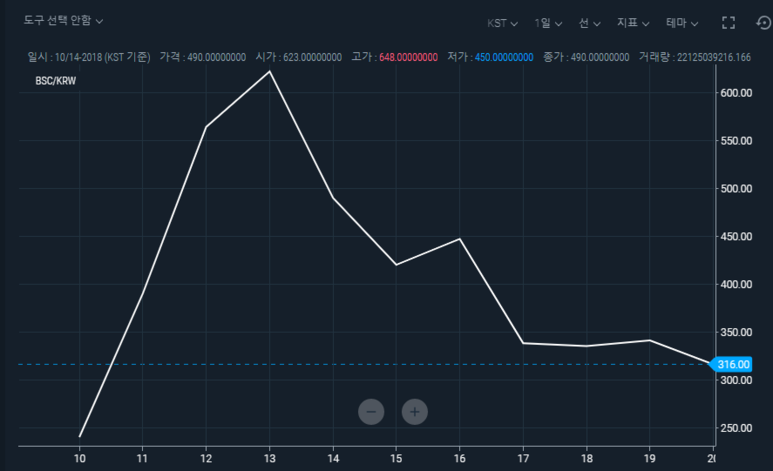Viewport: 773px width, 471px height.
Task: Click date 11 on the time axis
Action: click(142, 459)
